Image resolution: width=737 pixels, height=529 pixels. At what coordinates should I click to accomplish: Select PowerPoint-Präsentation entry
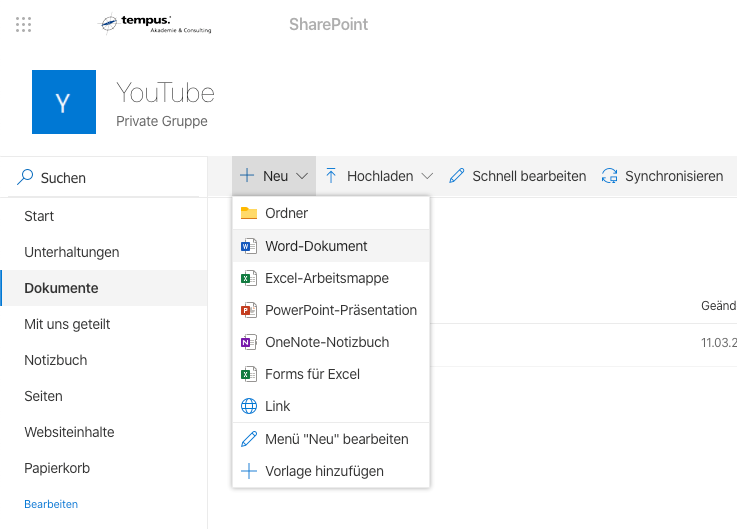(x=331, y=310)
